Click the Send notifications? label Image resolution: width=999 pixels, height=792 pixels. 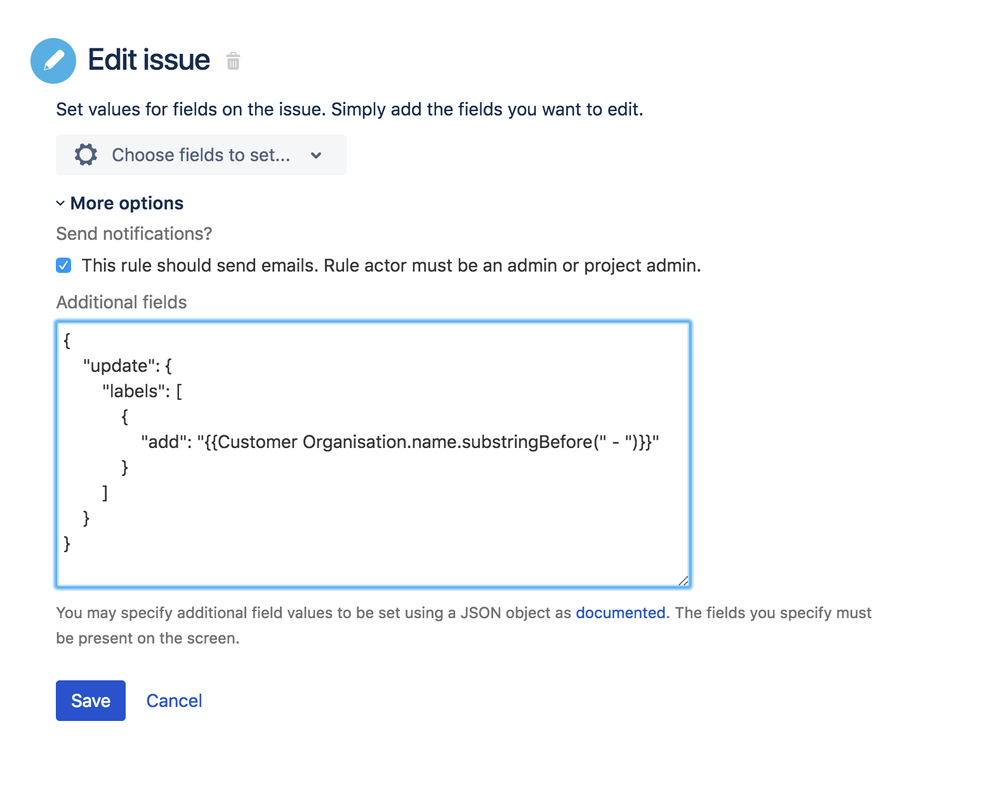(x=134, y=234)
